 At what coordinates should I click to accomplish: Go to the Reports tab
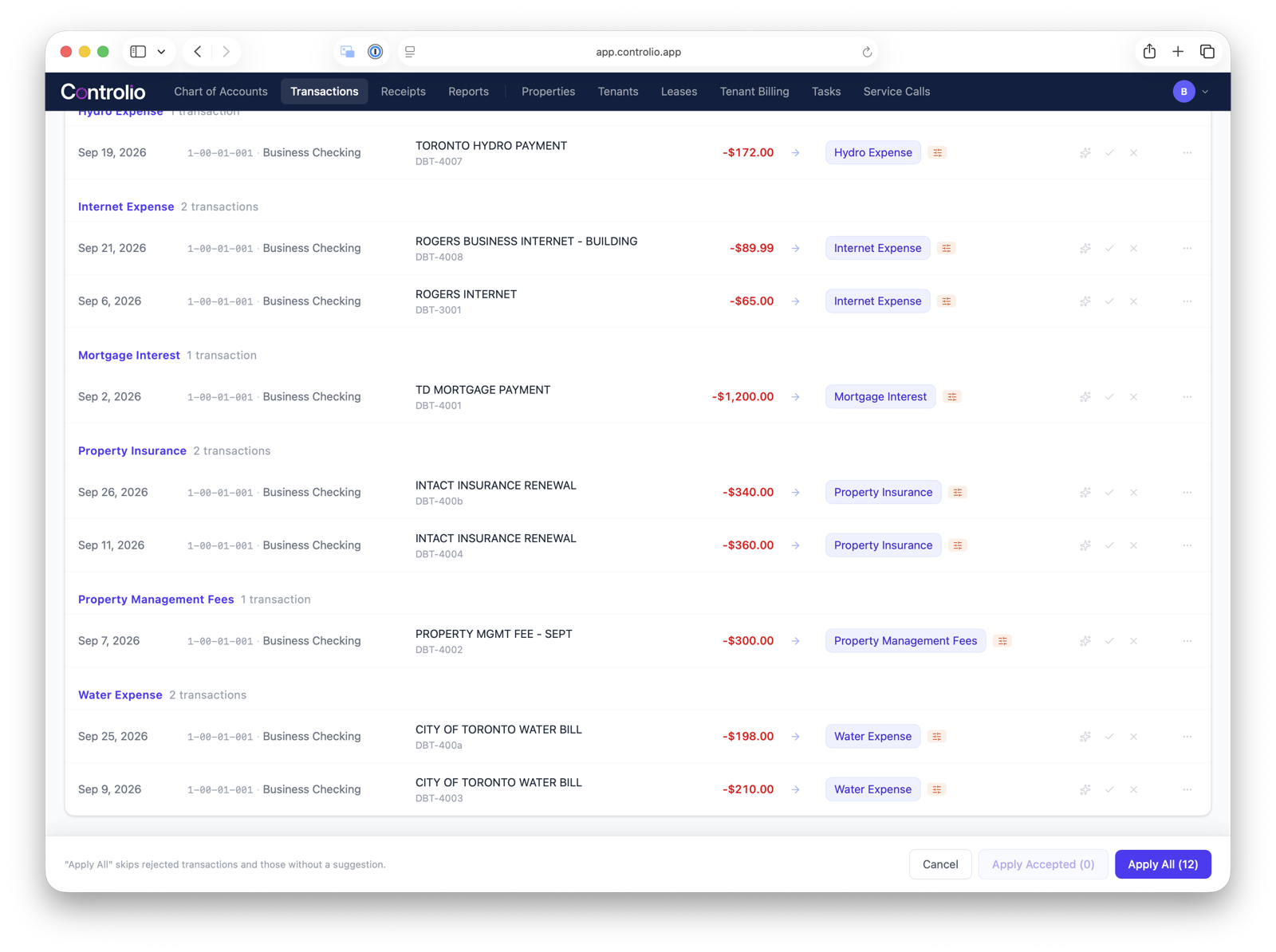pos(469,92)
